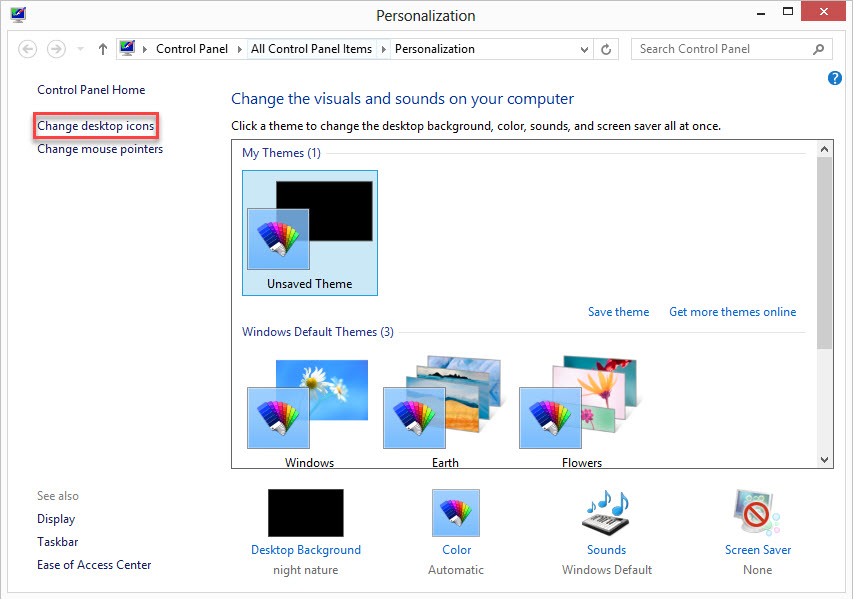The image size is (853, 599).
Task: Click the Search Control Panel field
Action: coord(732,49)
